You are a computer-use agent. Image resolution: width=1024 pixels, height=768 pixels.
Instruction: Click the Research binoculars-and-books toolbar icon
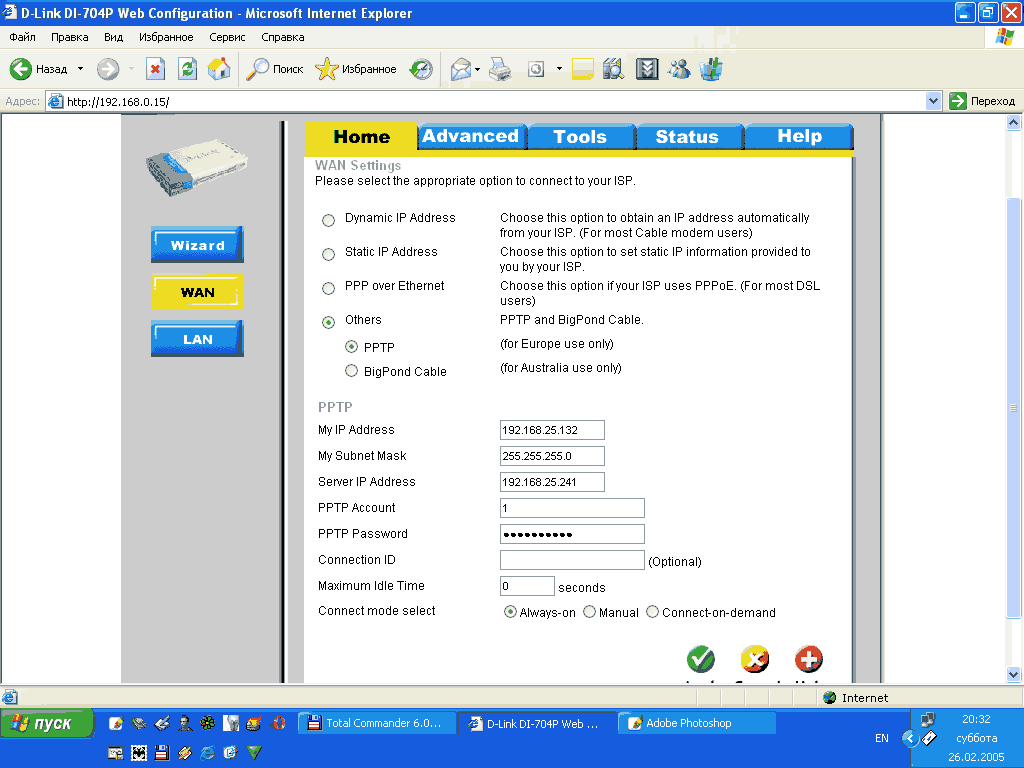coord(613,69)
